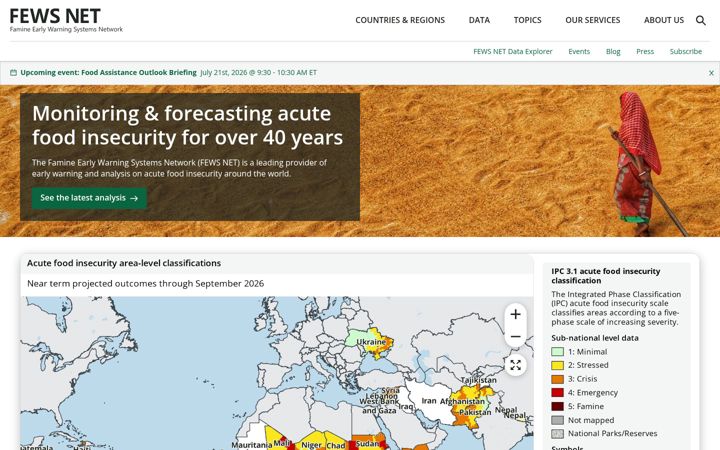Click the Sub-national level data heading
The height and width of the screenshot is (450, 720).
point(595,338)
